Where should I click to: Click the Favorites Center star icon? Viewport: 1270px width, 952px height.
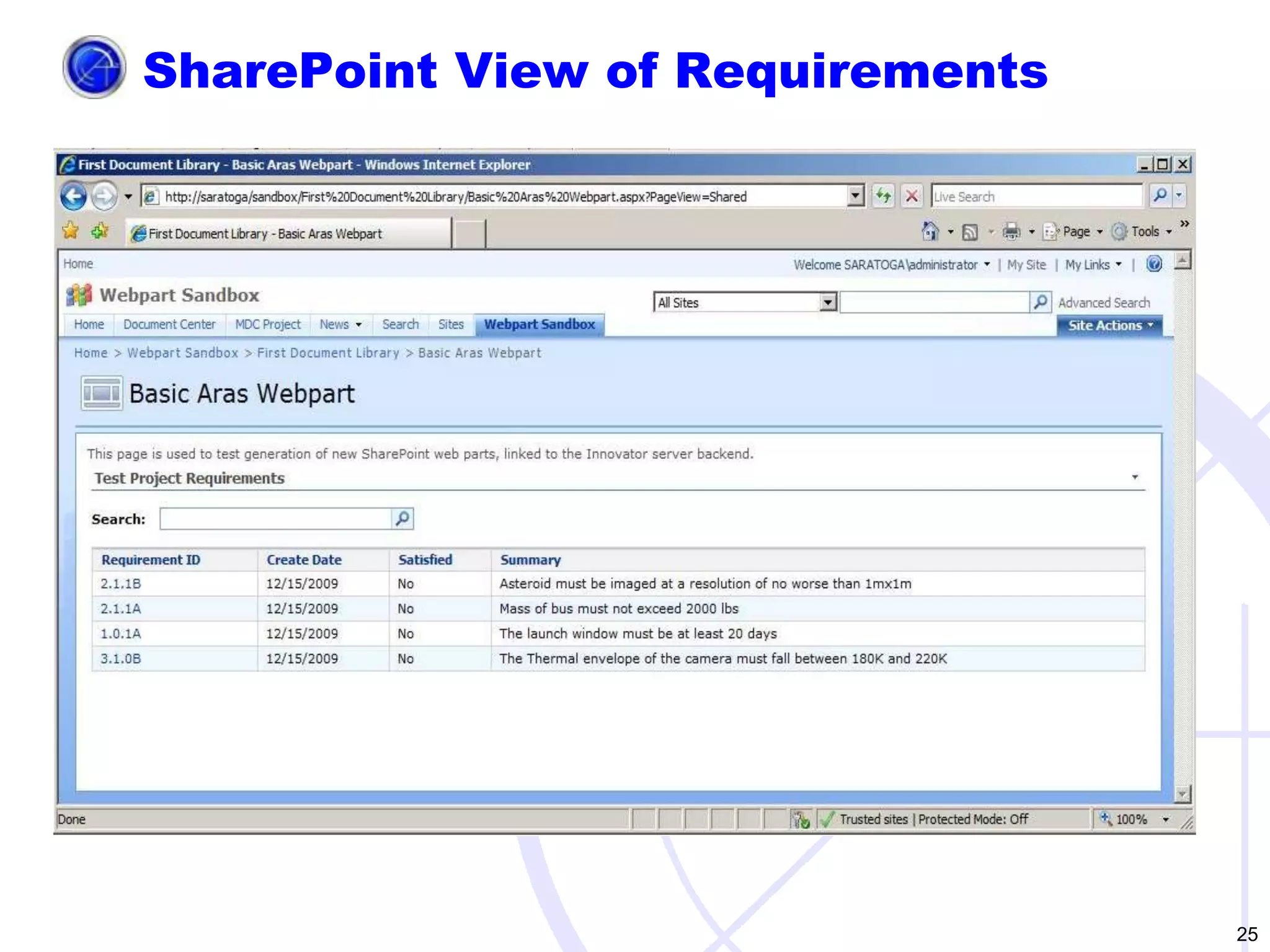pyautogui.click(x=71, y=231)
